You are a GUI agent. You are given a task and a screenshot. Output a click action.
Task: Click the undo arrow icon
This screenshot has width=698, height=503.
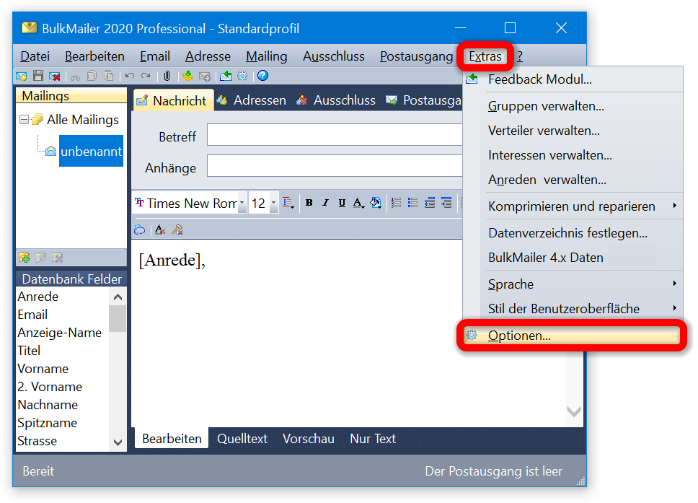(x=129, y=76)
